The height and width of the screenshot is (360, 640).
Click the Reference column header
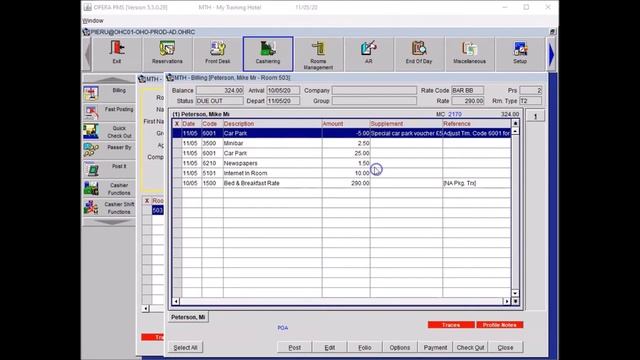click(x=476, y=124)
